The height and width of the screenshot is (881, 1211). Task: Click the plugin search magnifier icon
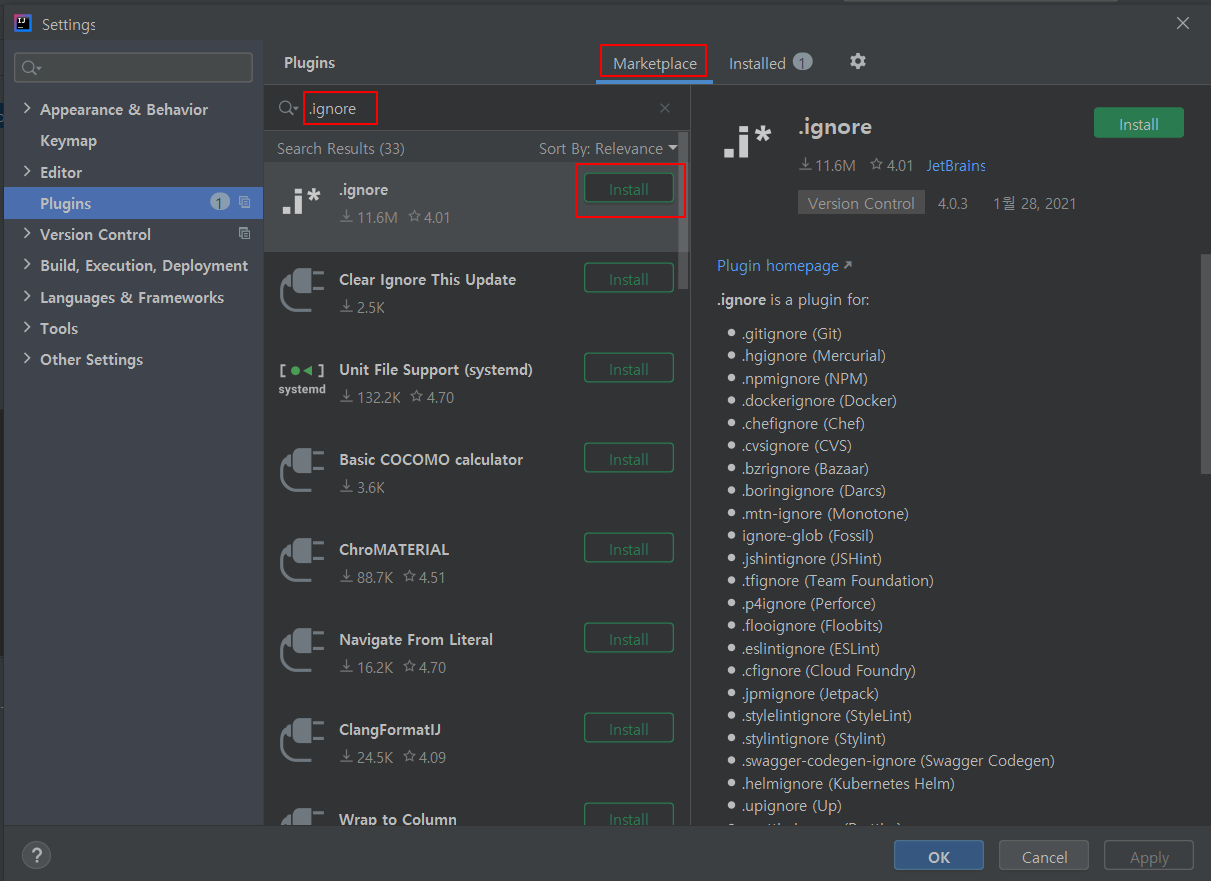[288, 108]
